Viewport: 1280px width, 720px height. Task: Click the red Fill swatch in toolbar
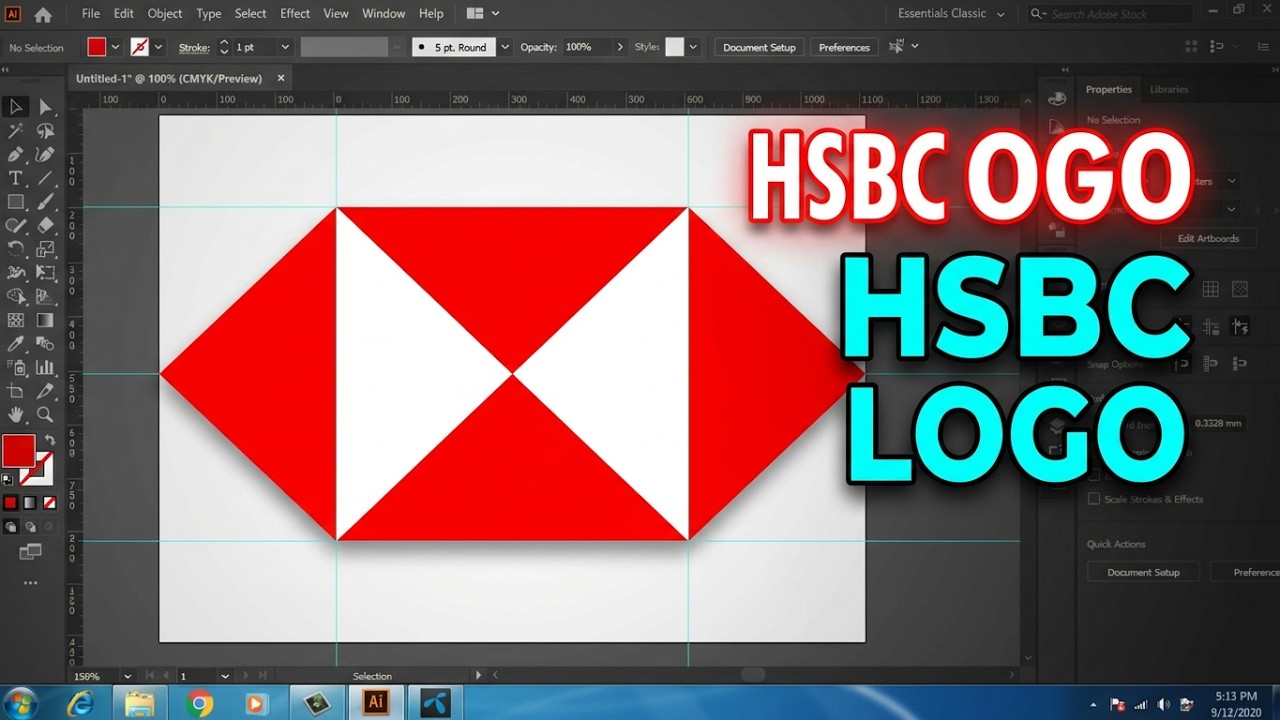point(19,451)
